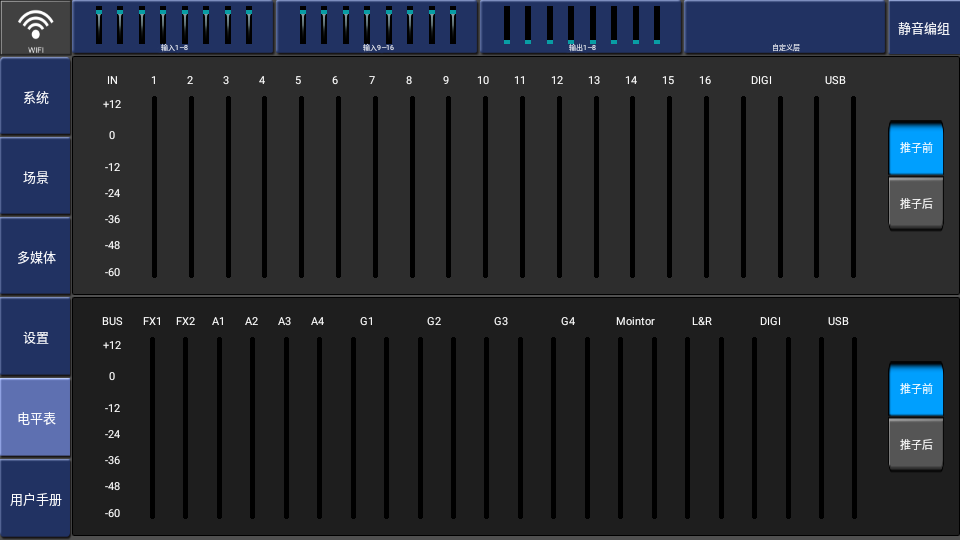
Task: Select input channel 11 meter label
Action: coord(520,80)
